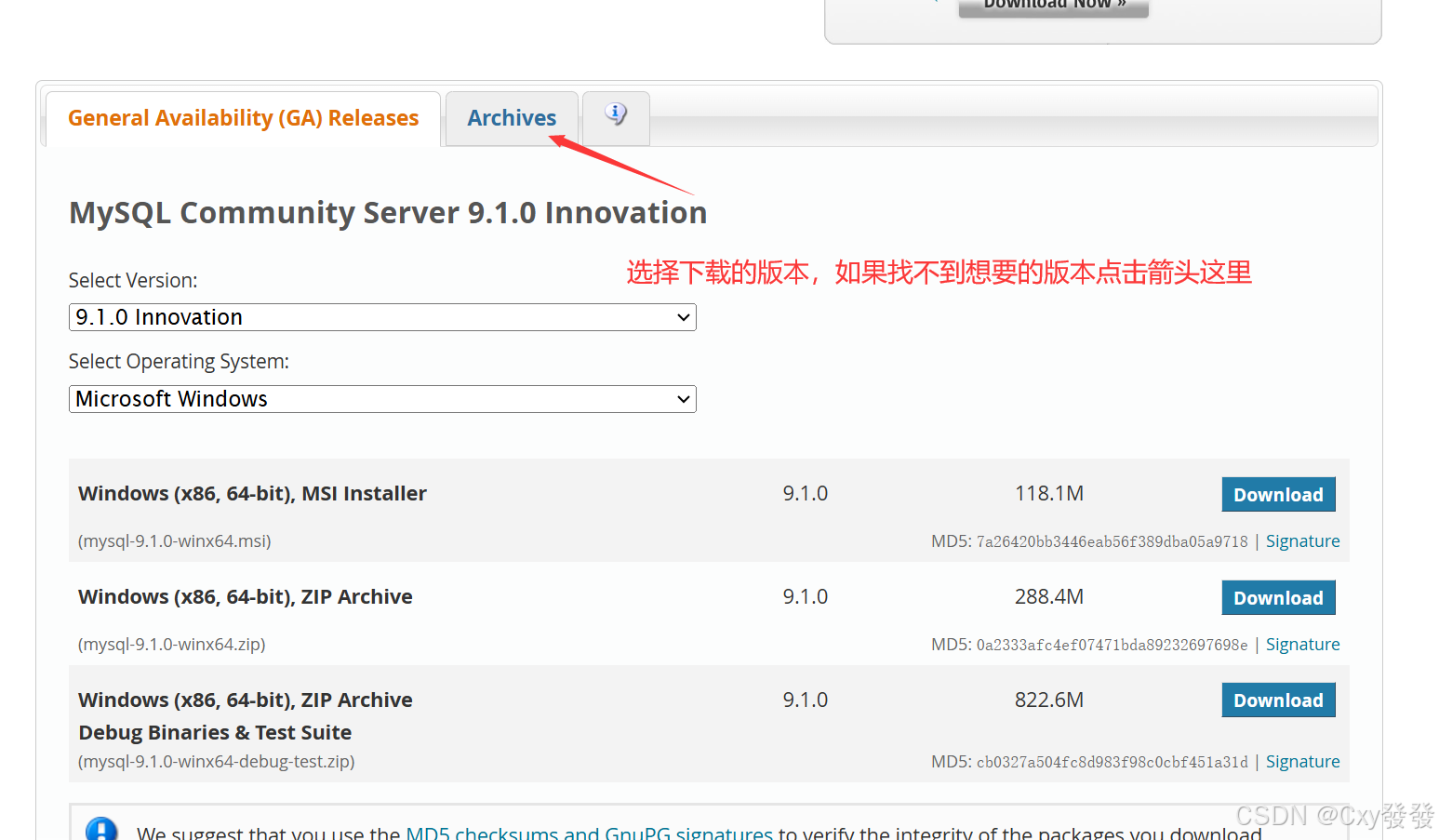Download the MSI Installer package
The height and width of the screenshot is (840, 1439).
click(1278, 495)
